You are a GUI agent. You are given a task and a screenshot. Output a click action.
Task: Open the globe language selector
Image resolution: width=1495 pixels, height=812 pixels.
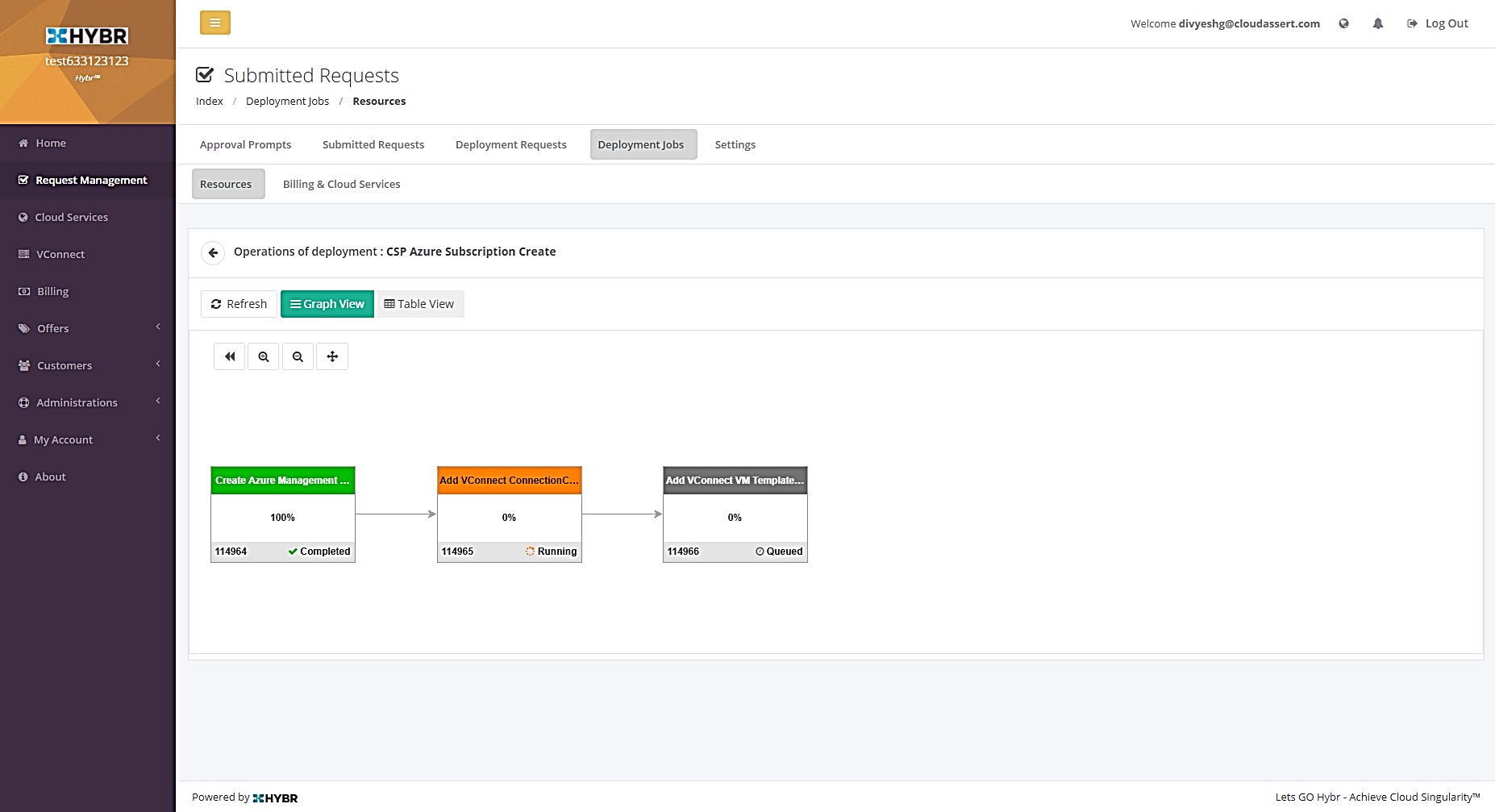(1343, 23)
